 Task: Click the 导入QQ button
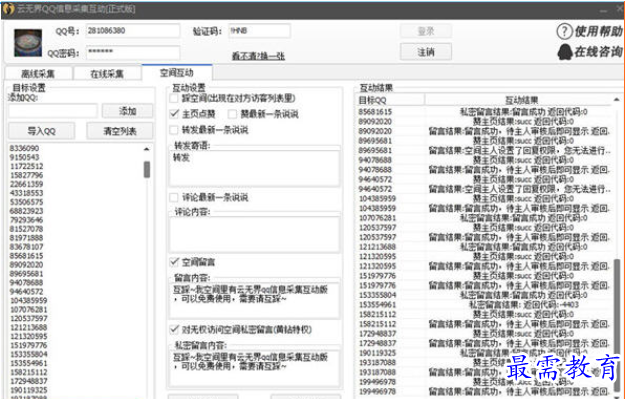pos(42,131)
